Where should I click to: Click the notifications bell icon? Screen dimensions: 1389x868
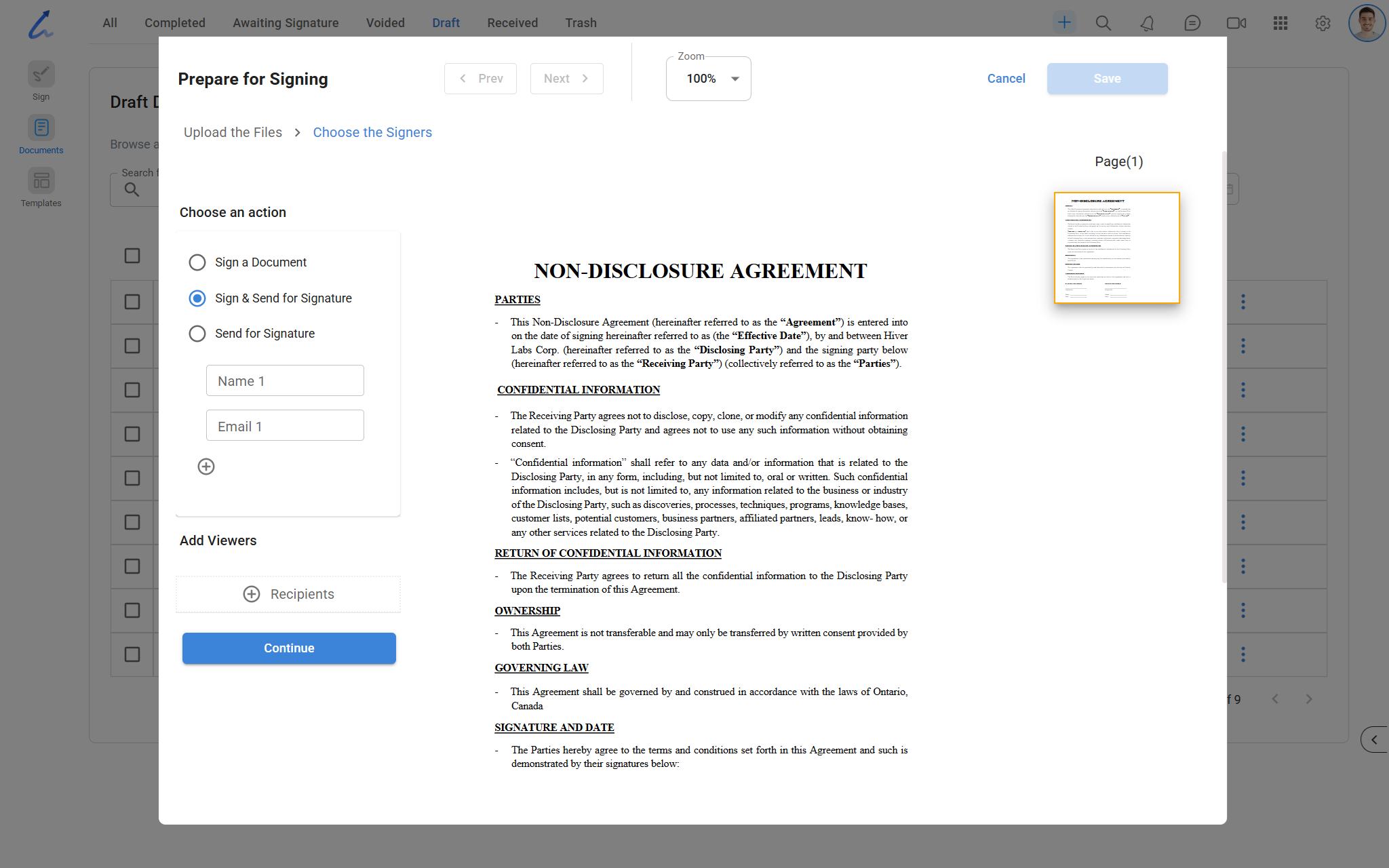[x=1147, y=23]
